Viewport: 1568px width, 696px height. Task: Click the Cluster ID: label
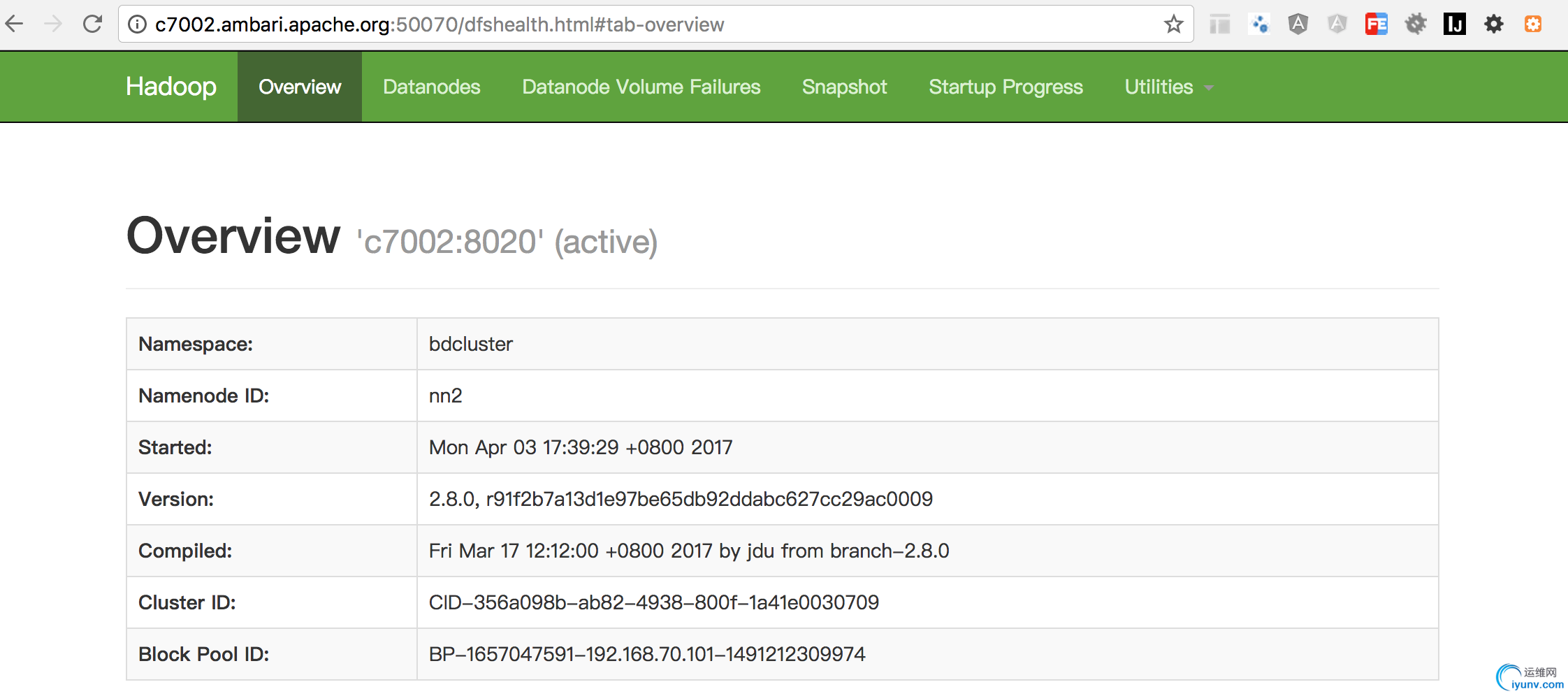click(x=187, y=602)
